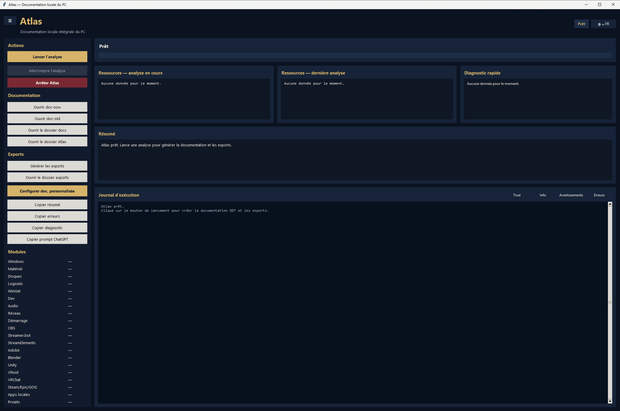Click the journal scrollbar down arrow
Viewport: 620px width, 411px height.
(x=610, y=401)
